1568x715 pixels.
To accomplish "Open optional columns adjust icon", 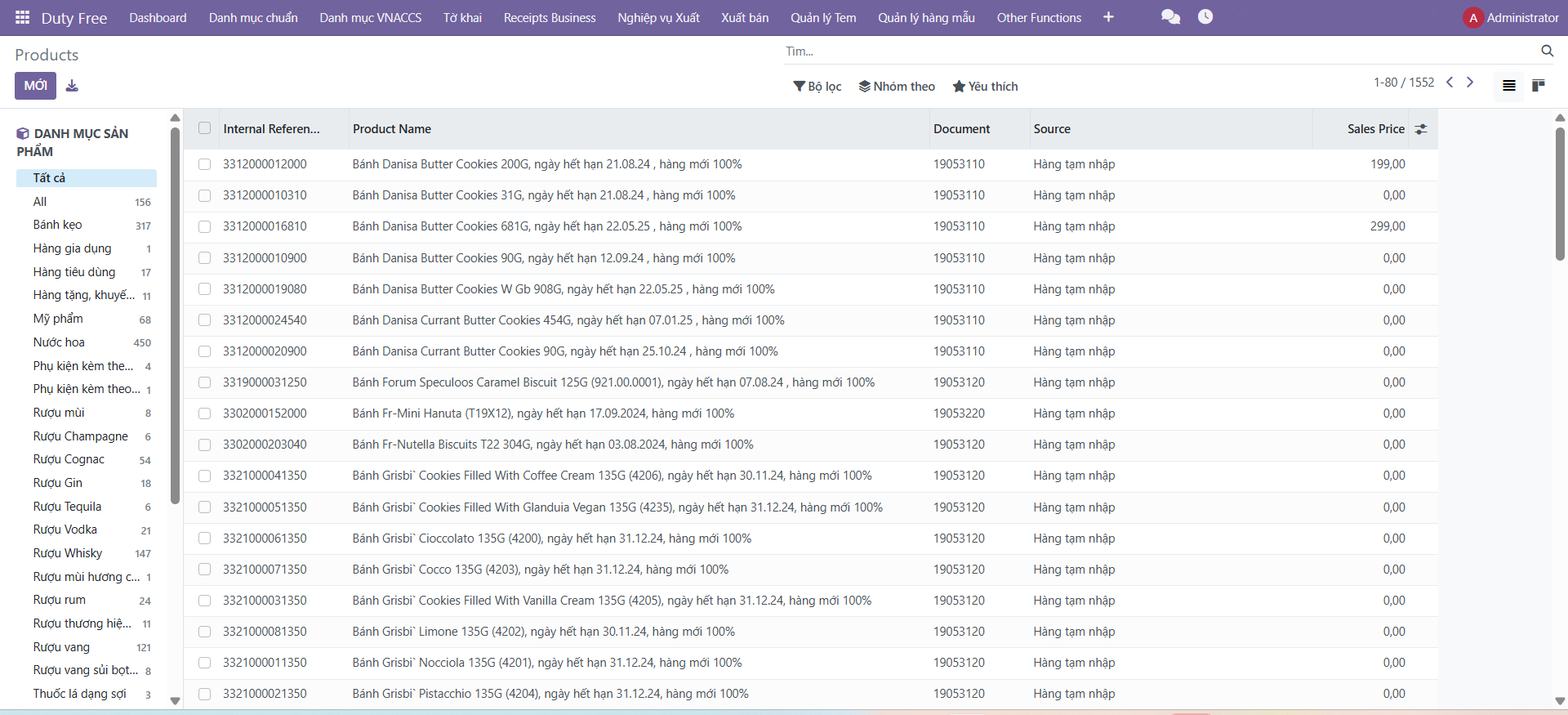I will (1421, 129).
